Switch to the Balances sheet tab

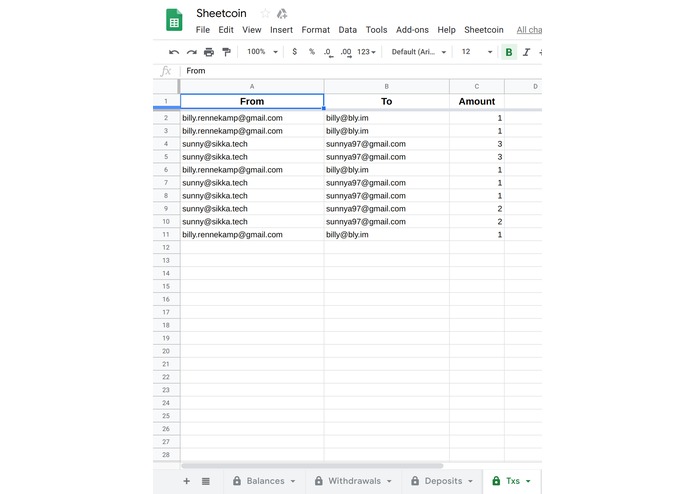pyautogui.click(x=265, y=481)
